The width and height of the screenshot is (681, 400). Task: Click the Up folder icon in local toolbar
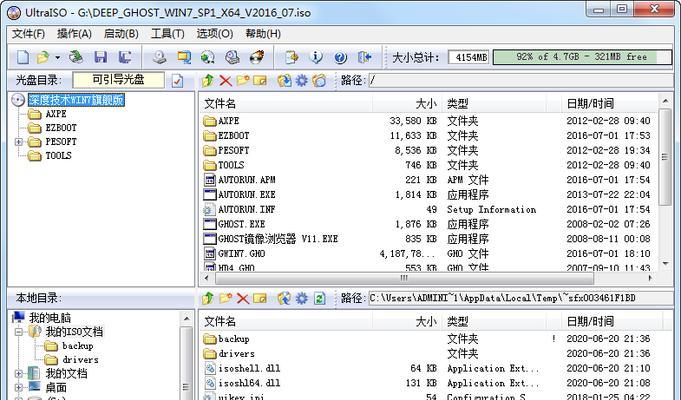208,298
